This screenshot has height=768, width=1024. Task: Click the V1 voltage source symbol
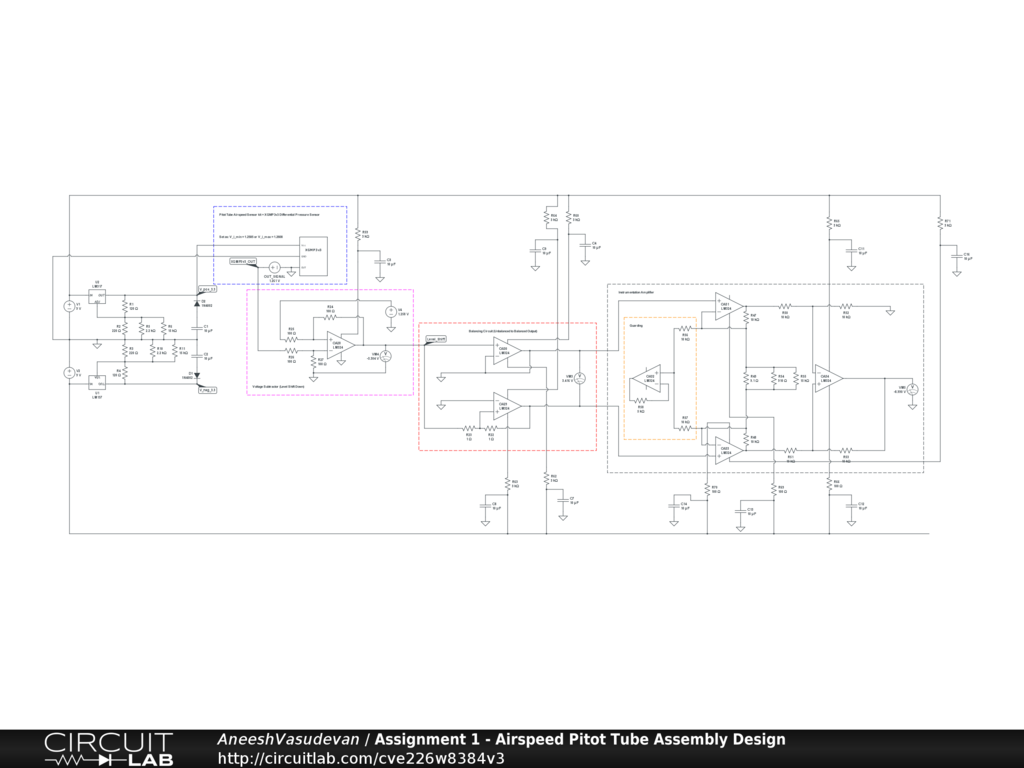(68, 307)
